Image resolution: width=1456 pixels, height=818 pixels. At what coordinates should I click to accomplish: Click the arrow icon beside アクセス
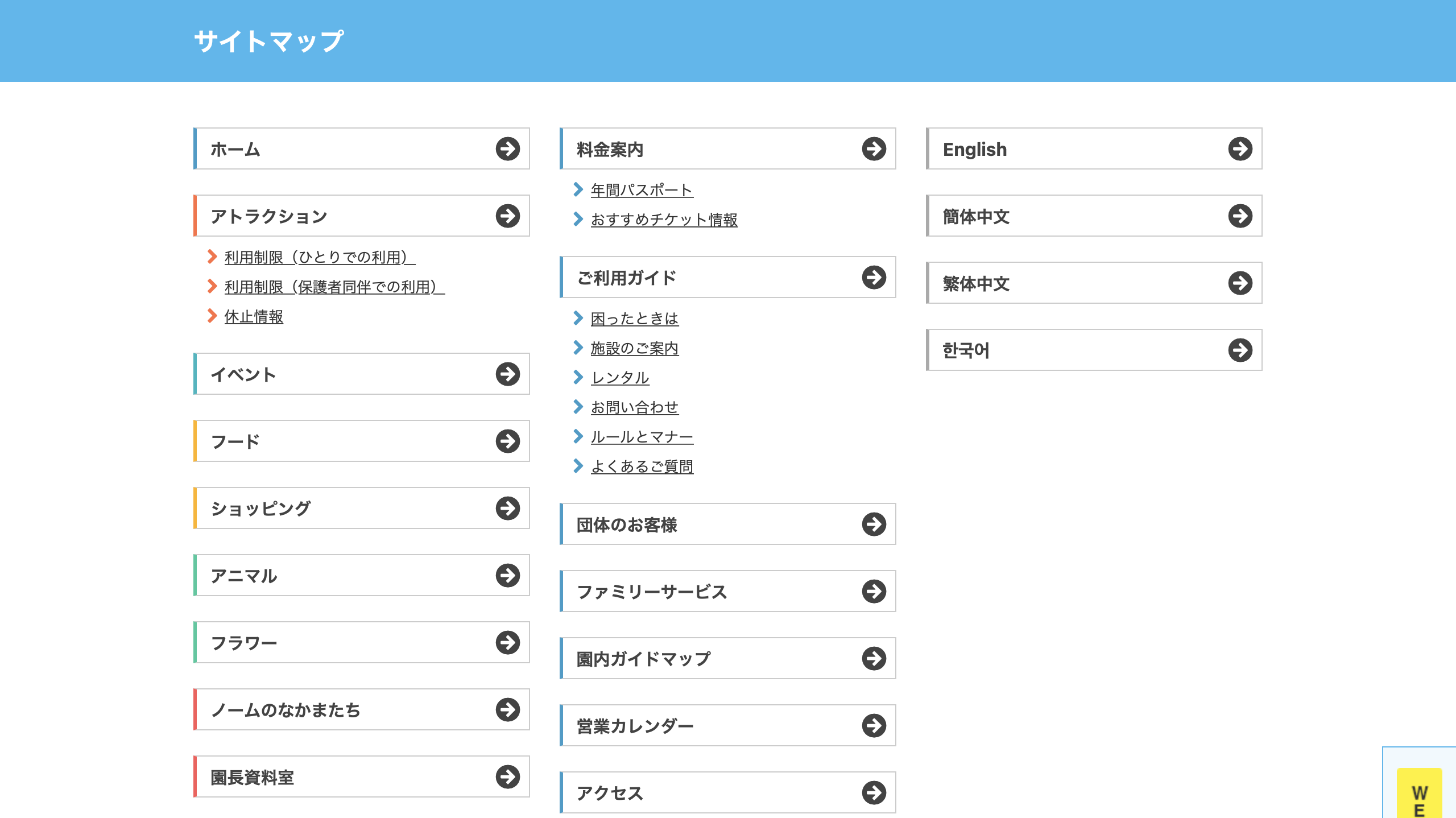click(874, 792)
